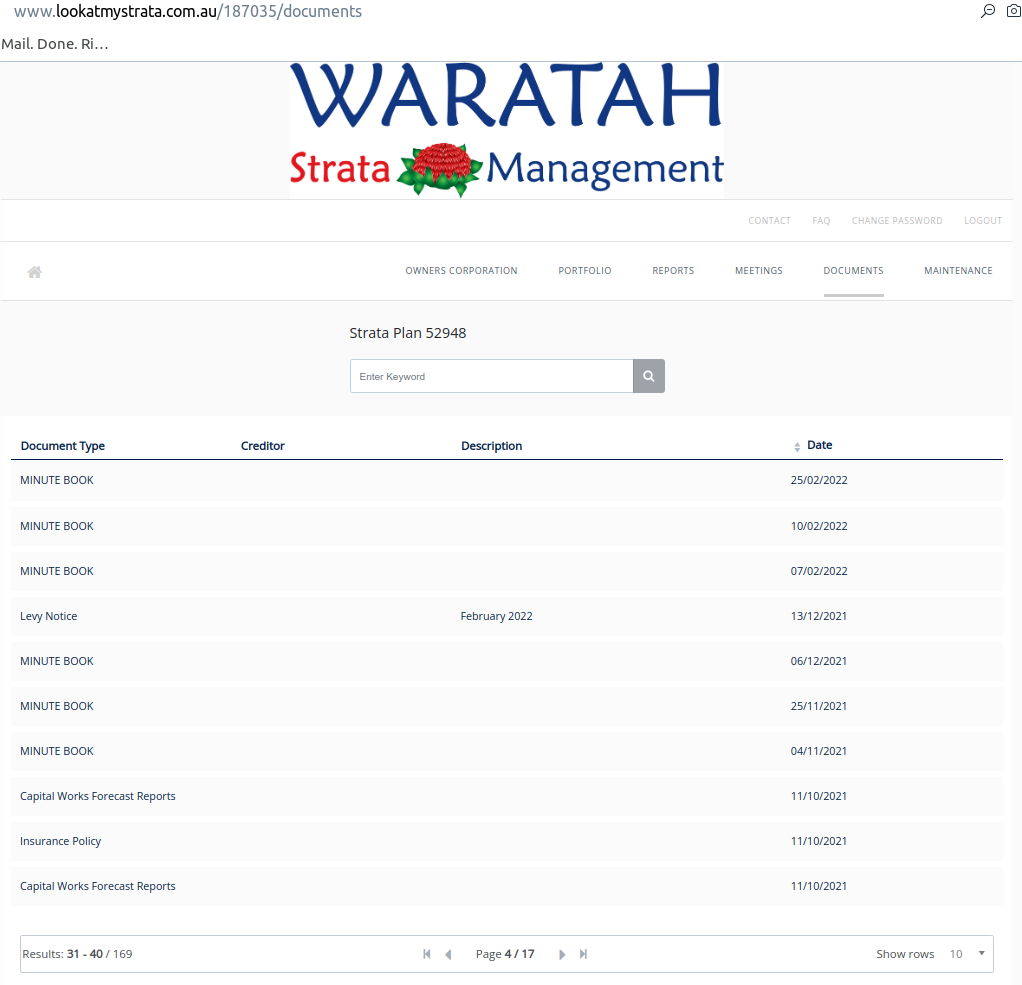Select the Documents tab
The image size is (1022, 985).
click(x=853, y=271)
